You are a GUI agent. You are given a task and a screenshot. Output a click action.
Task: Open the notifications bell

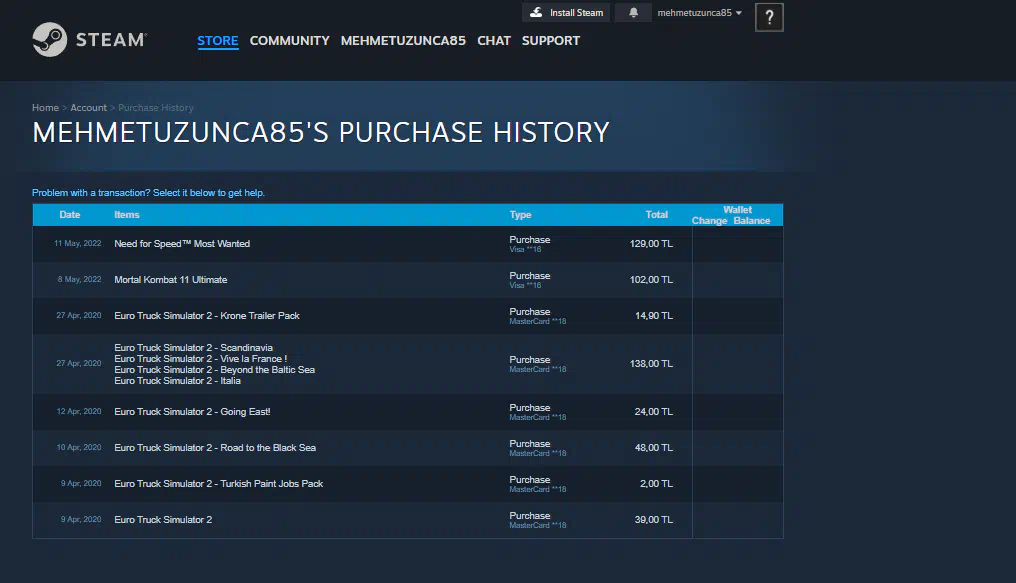coord(633,12)
